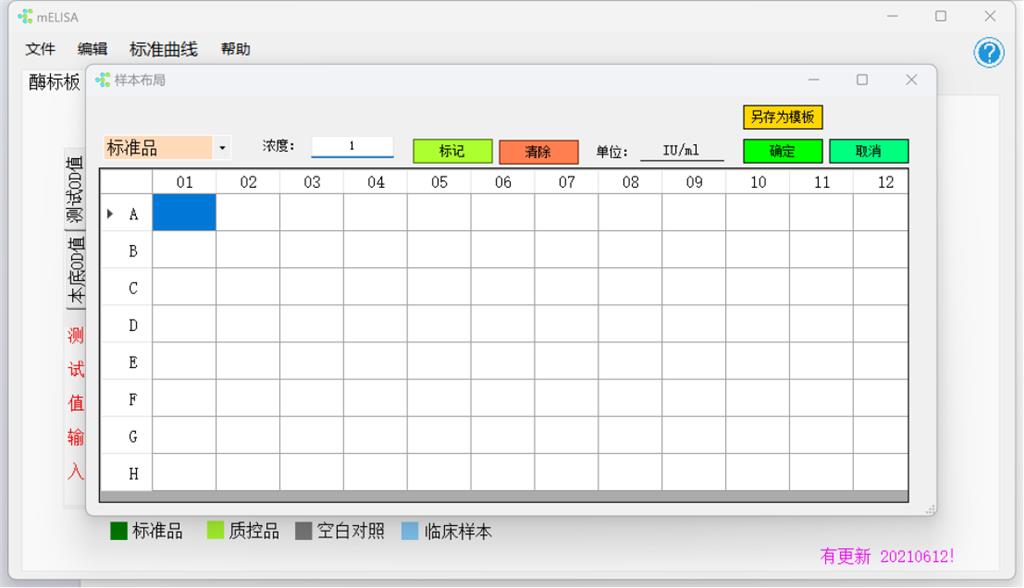
Task: Click the yellow 另存为模板 button
Action: coord(782,117)
